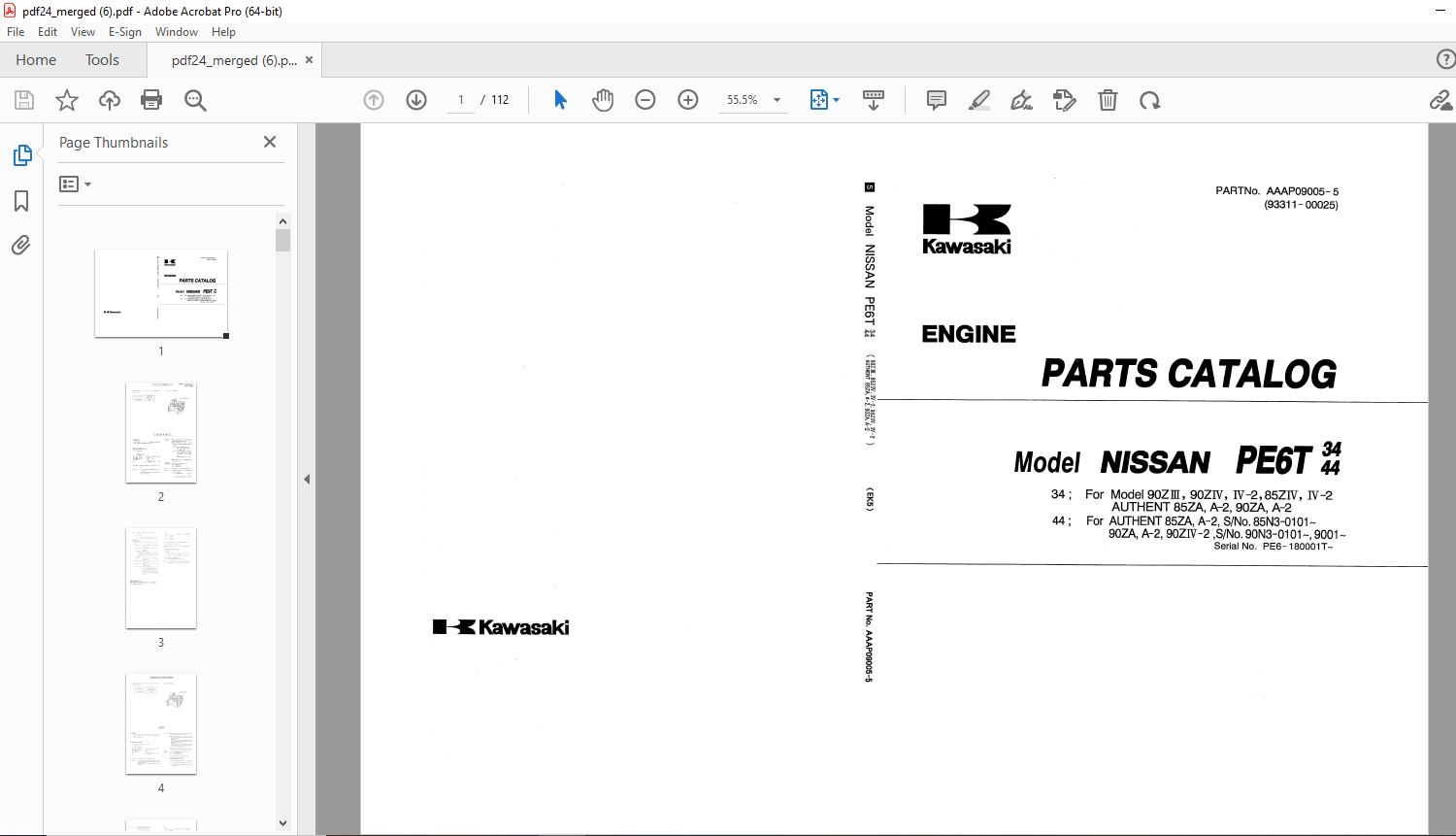The image size is (1456, 836).
Task: Click the PARTNo. AAAP09005-5 text
Action: coord(1277,191)
